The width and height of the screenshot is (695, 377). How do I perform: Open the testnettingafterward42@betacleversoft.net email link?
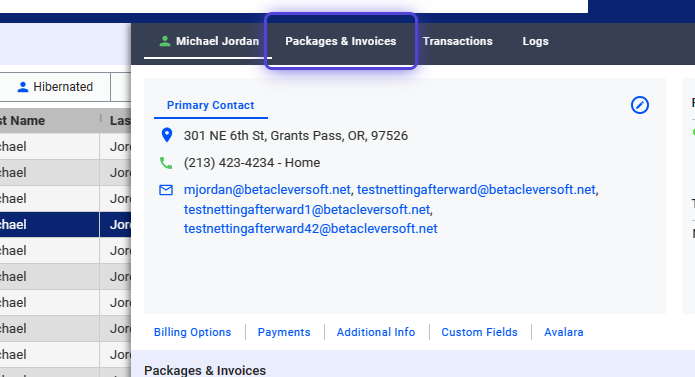pyautogui.click(x=311, y=229)
